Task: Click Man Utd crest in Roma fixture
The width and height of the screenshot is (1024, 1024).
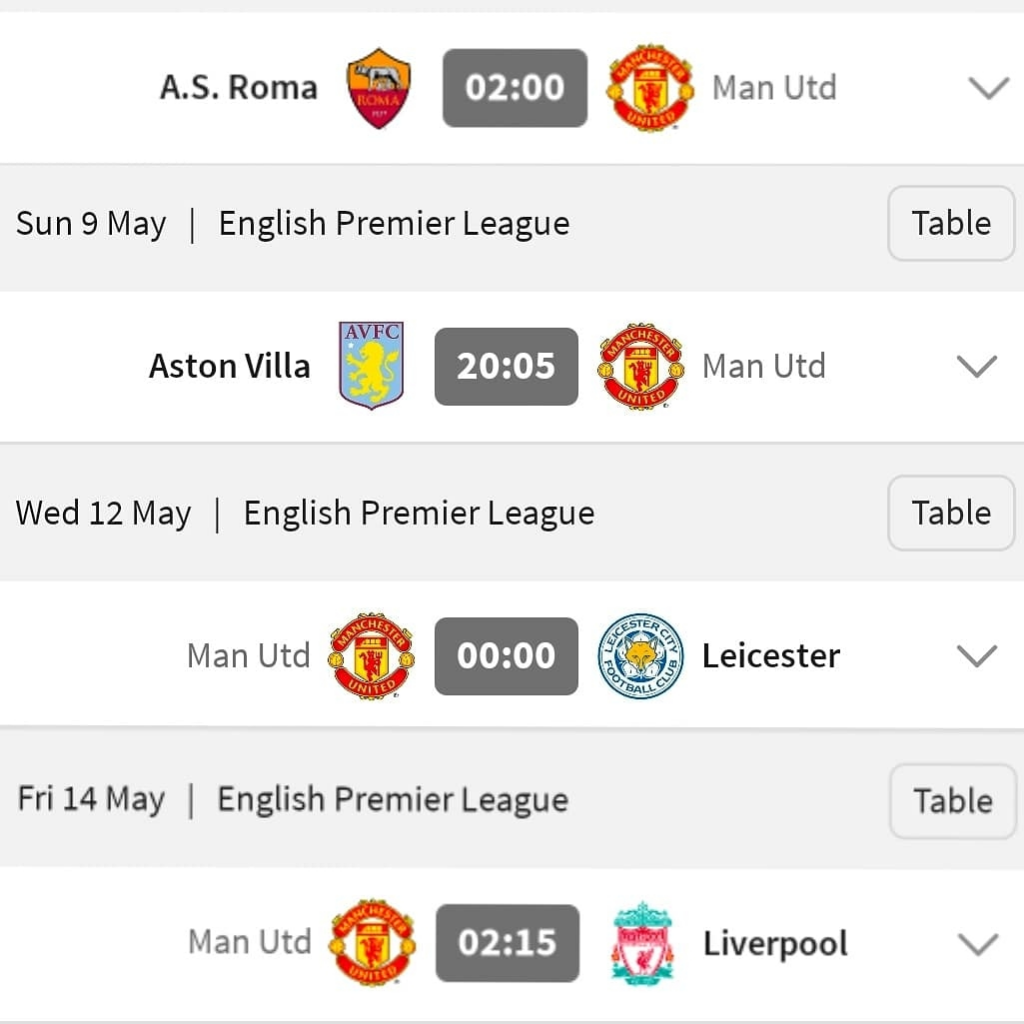Action: click(x=650, y=88)
